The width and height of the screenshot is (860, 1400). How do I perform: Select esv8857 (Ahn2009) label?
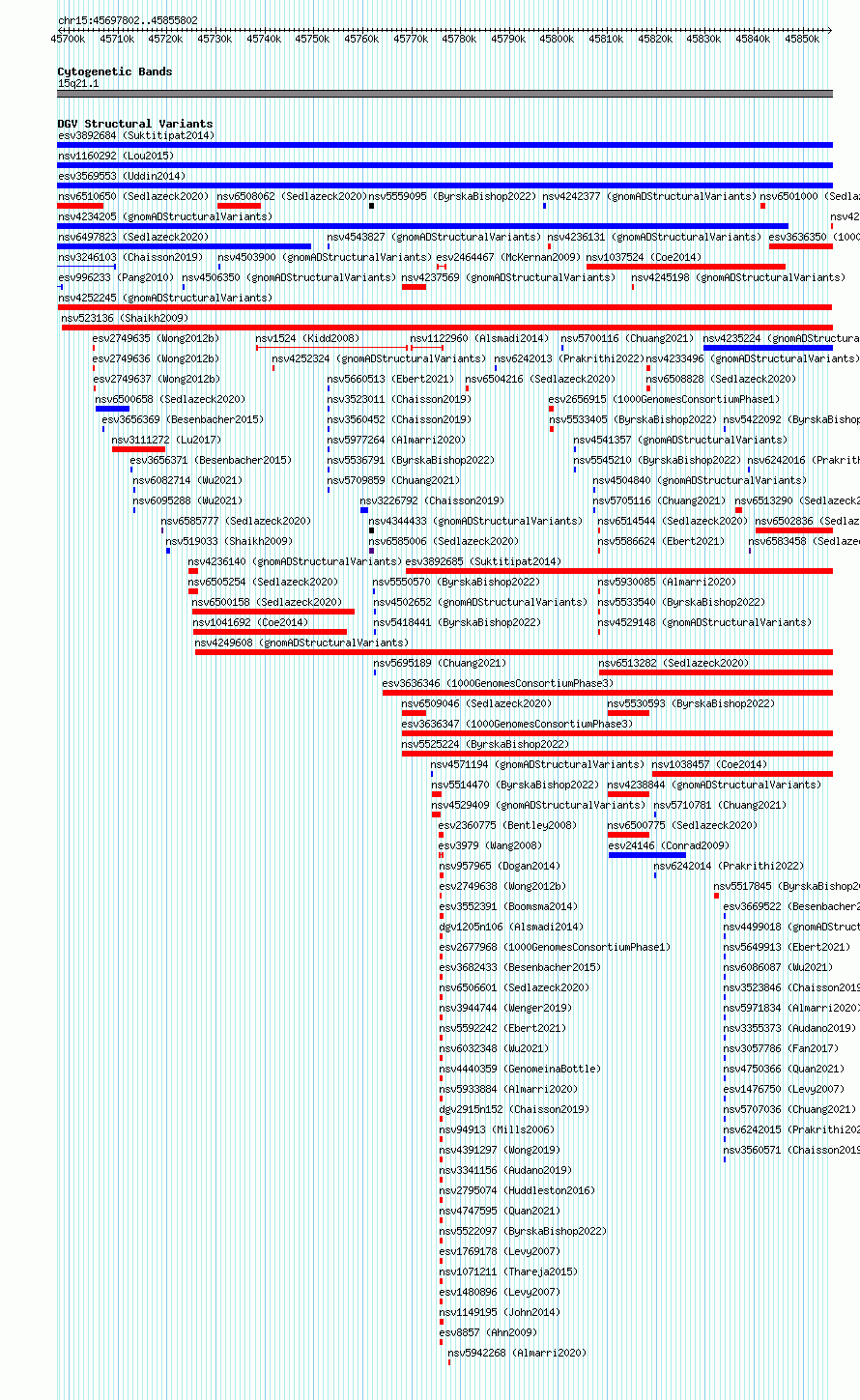(x=488, y=1332)
